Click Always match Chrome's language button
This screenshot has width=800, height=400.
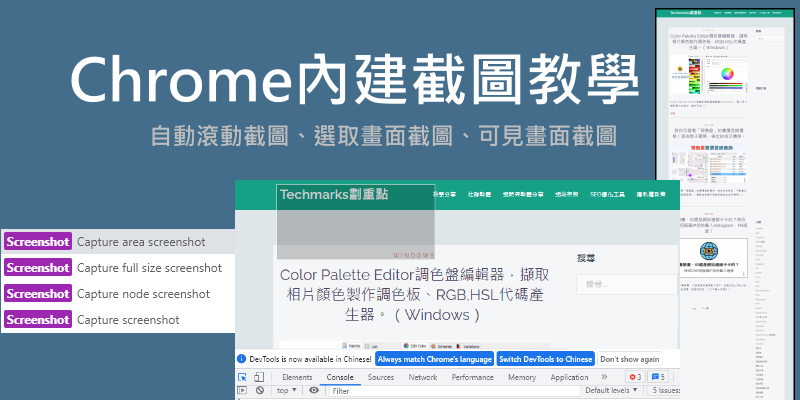point(434,359)
